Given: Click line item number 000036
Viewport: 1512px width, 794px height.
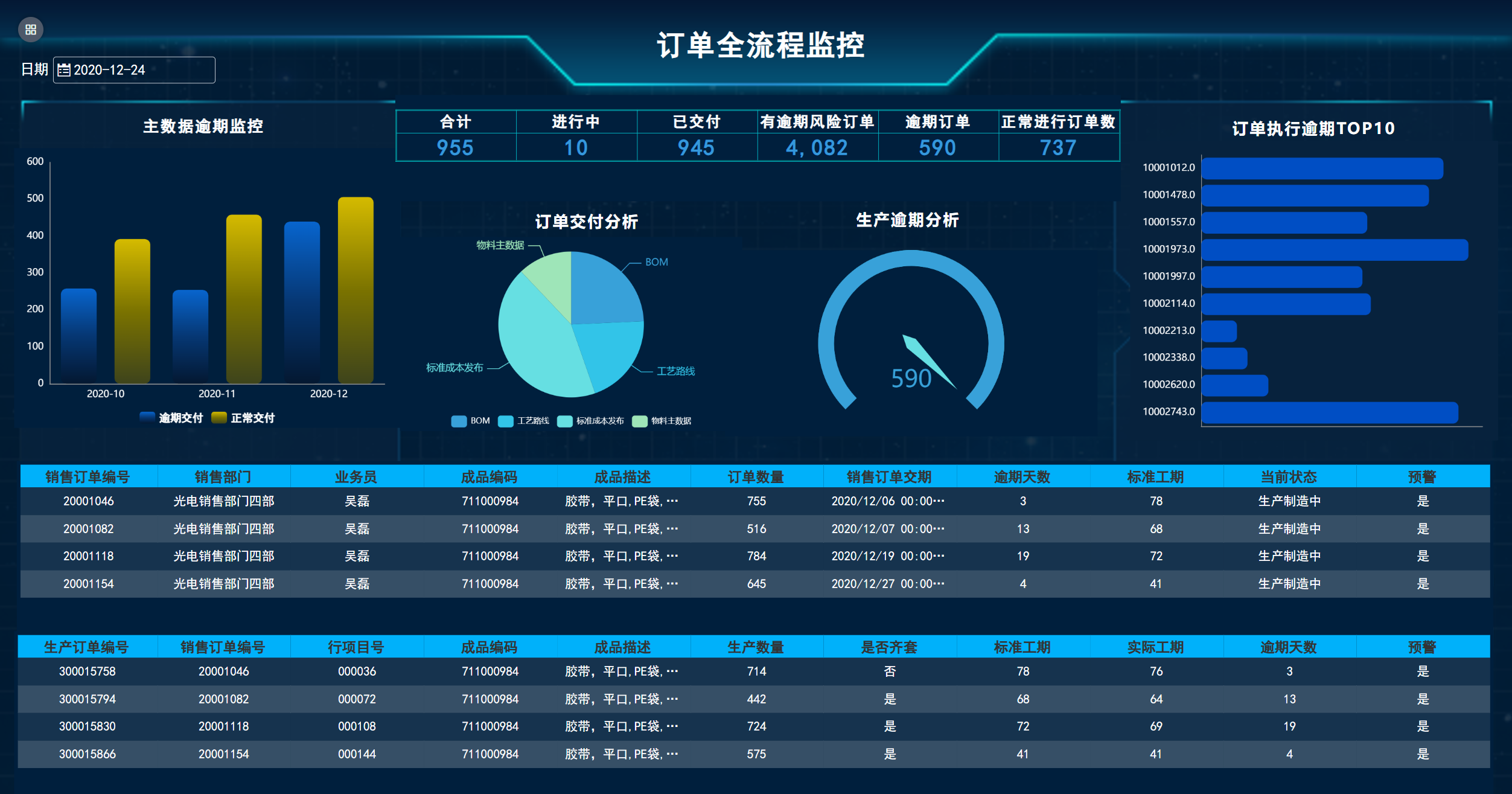Looking at the screenshot, I should [x=357, y=671].
